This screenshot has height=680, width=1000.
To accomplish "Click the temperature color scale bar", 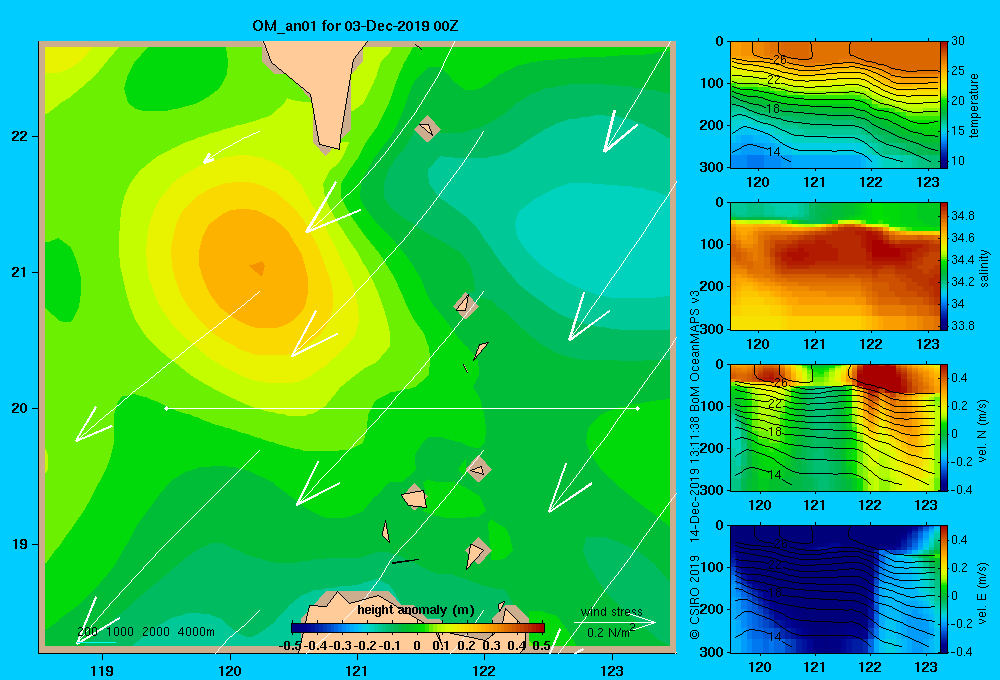I will click(944, 105).
